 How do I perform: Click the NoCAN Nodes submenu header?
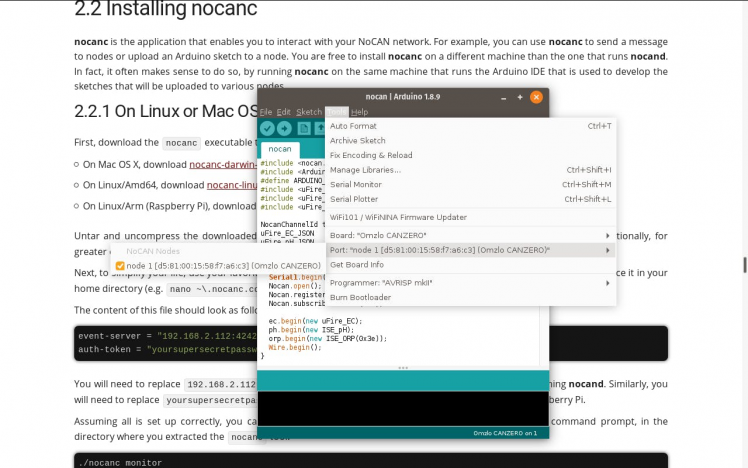(153, 251)
